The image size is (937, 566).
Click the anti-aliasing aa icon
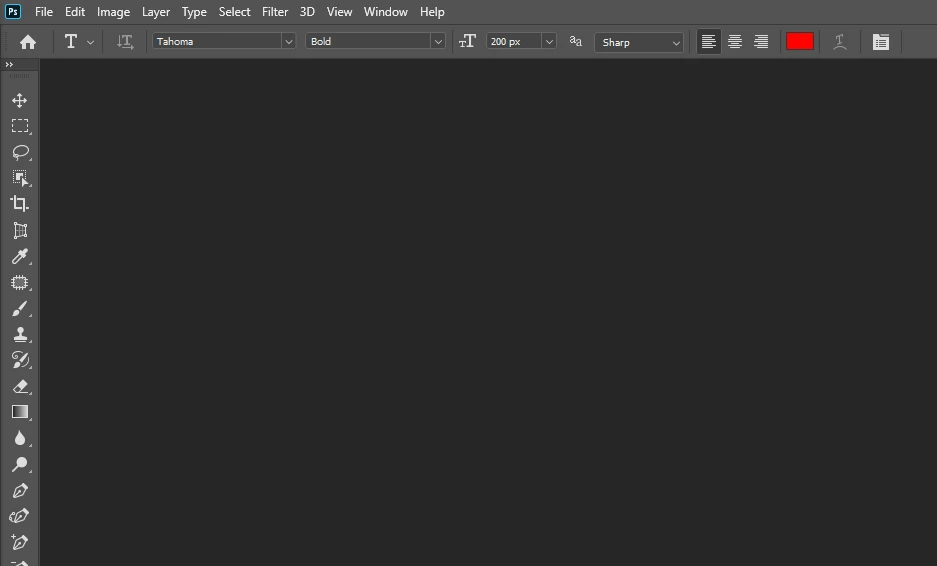tap(575, 41)
